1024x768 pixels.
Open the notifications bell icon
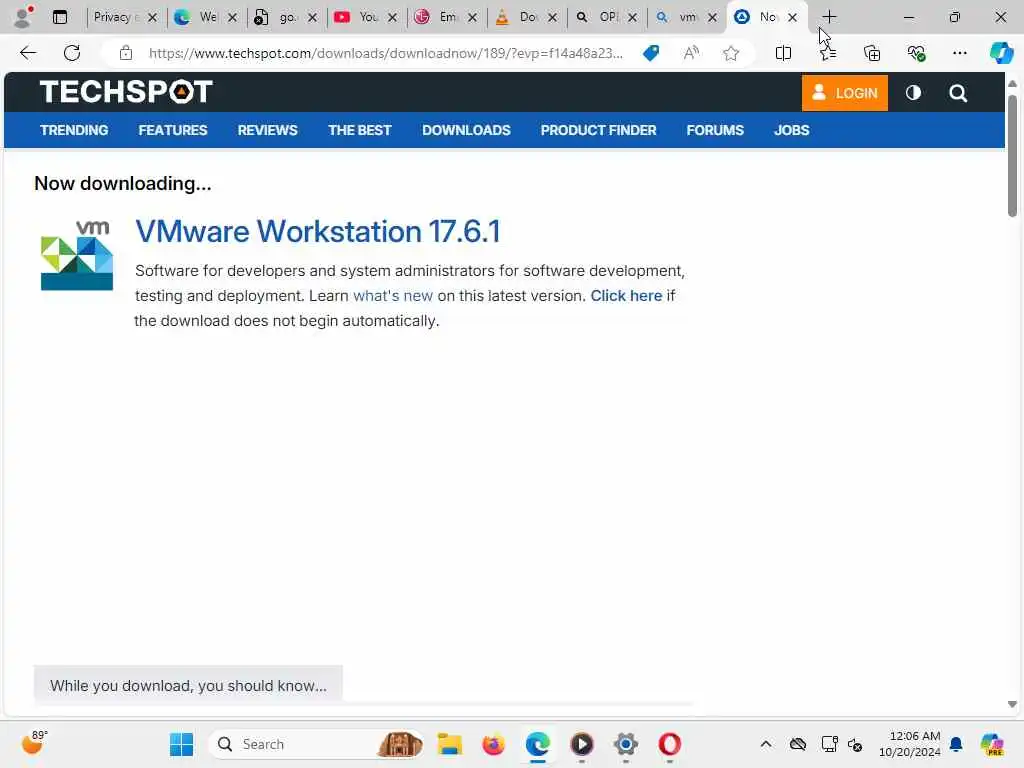coord(956,744)
